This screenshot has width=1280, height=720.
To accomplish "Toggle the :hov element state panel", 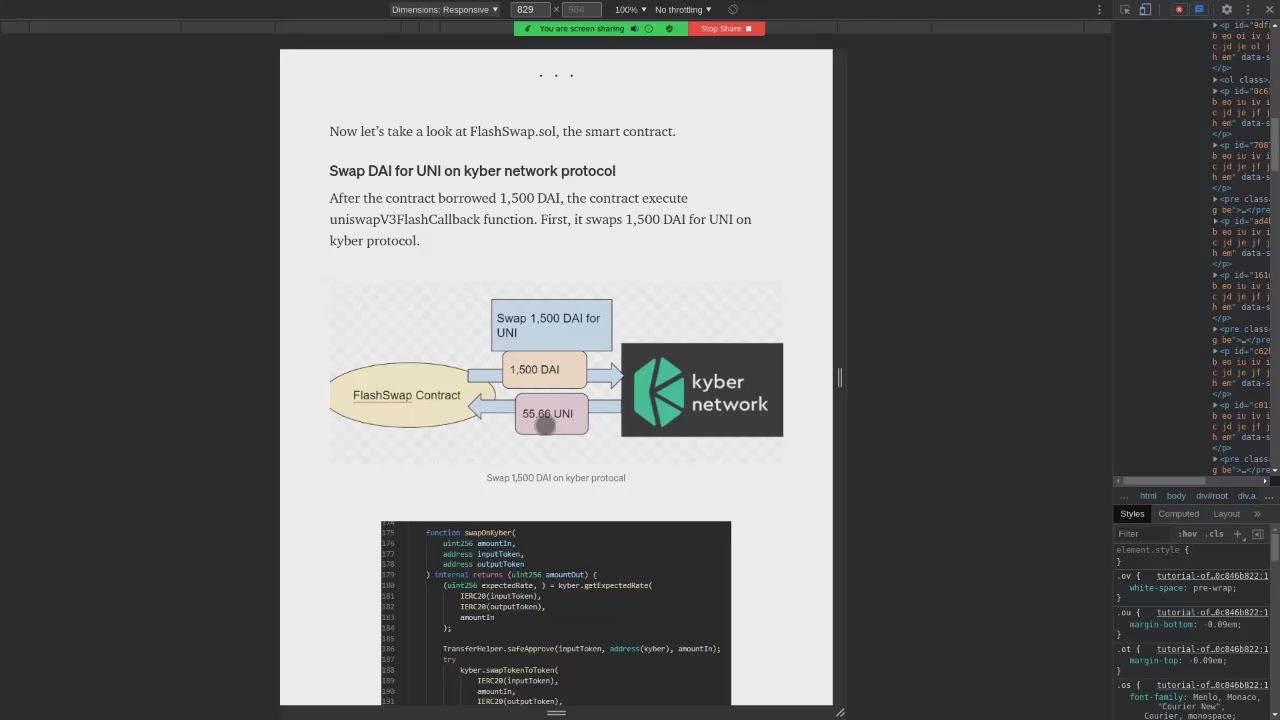I will point(1187,534).
